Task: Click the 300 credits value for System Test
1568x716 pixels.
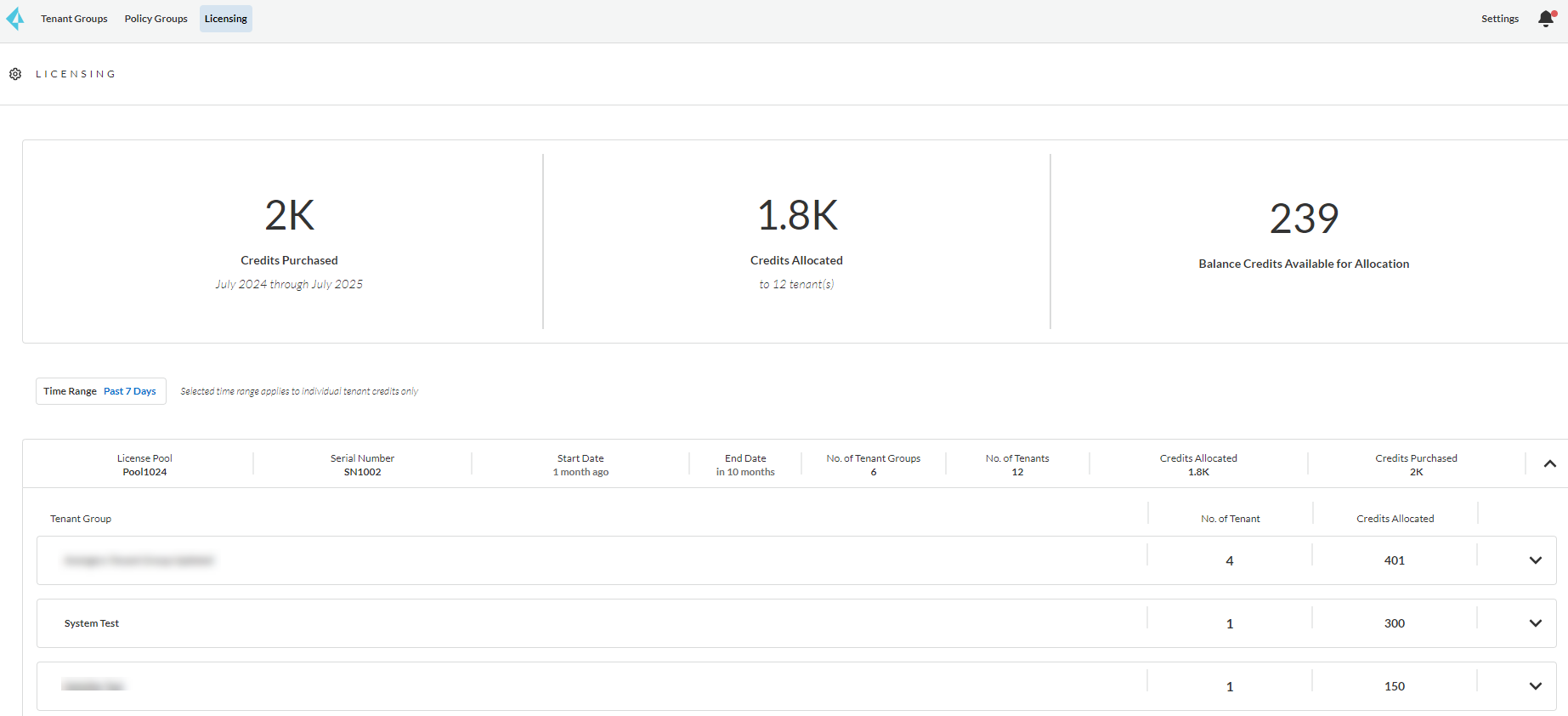Action: (1395, 623)
